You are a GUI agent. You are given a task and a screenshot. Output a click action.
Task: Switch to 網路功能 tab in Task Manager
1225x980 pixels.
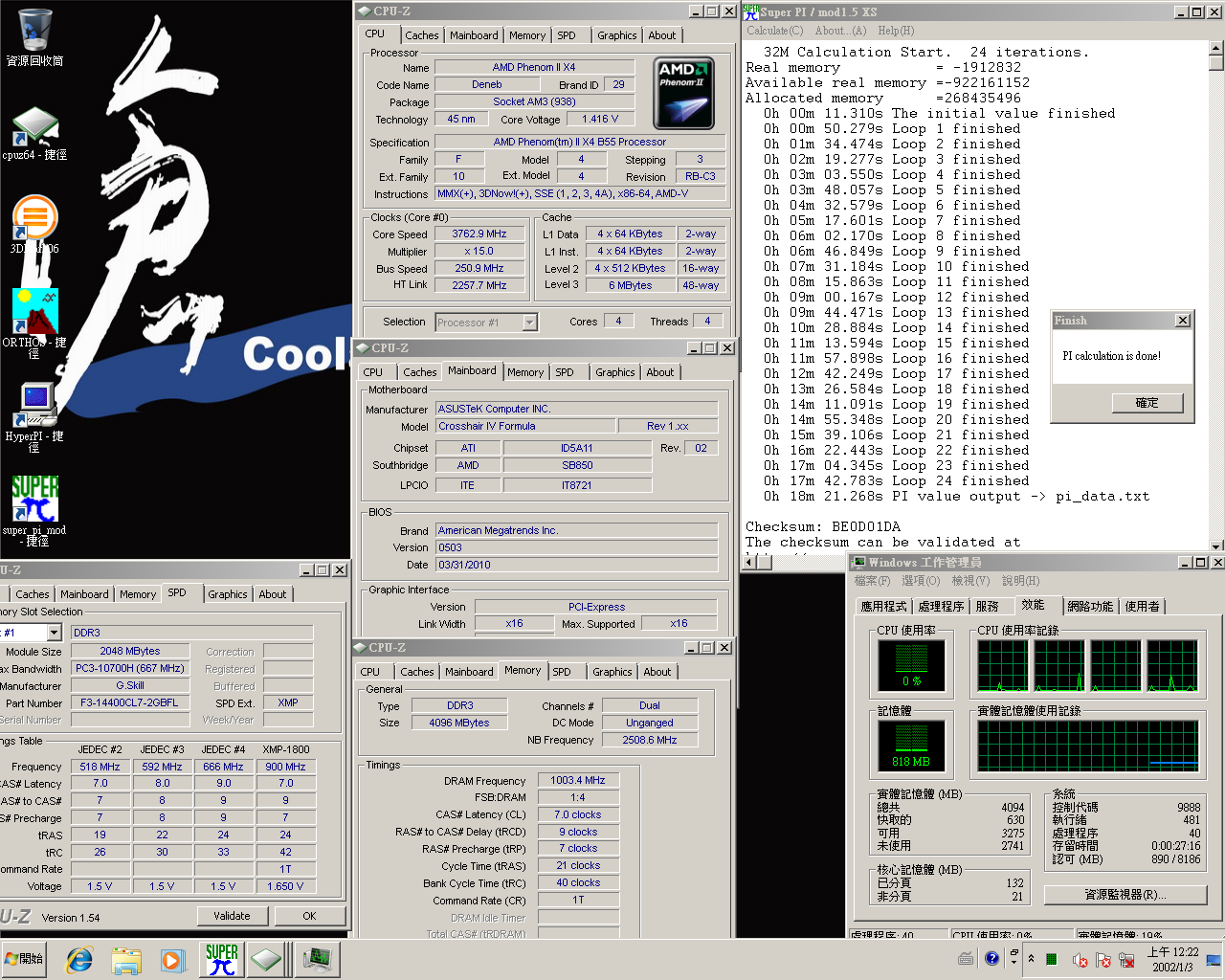(x=1090, y=607)
